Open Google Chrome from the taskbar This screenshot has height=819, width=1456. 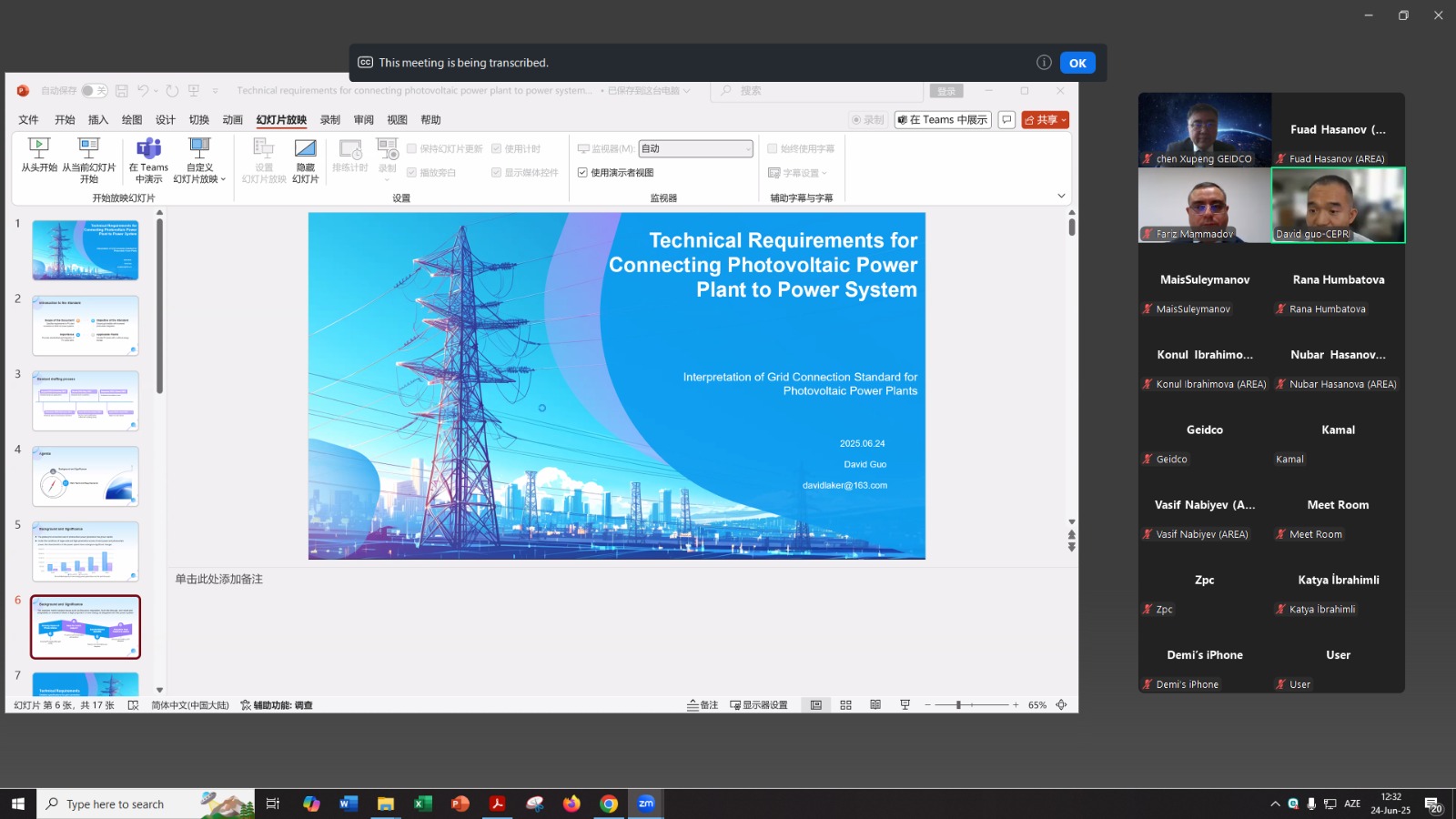[609, 804]
